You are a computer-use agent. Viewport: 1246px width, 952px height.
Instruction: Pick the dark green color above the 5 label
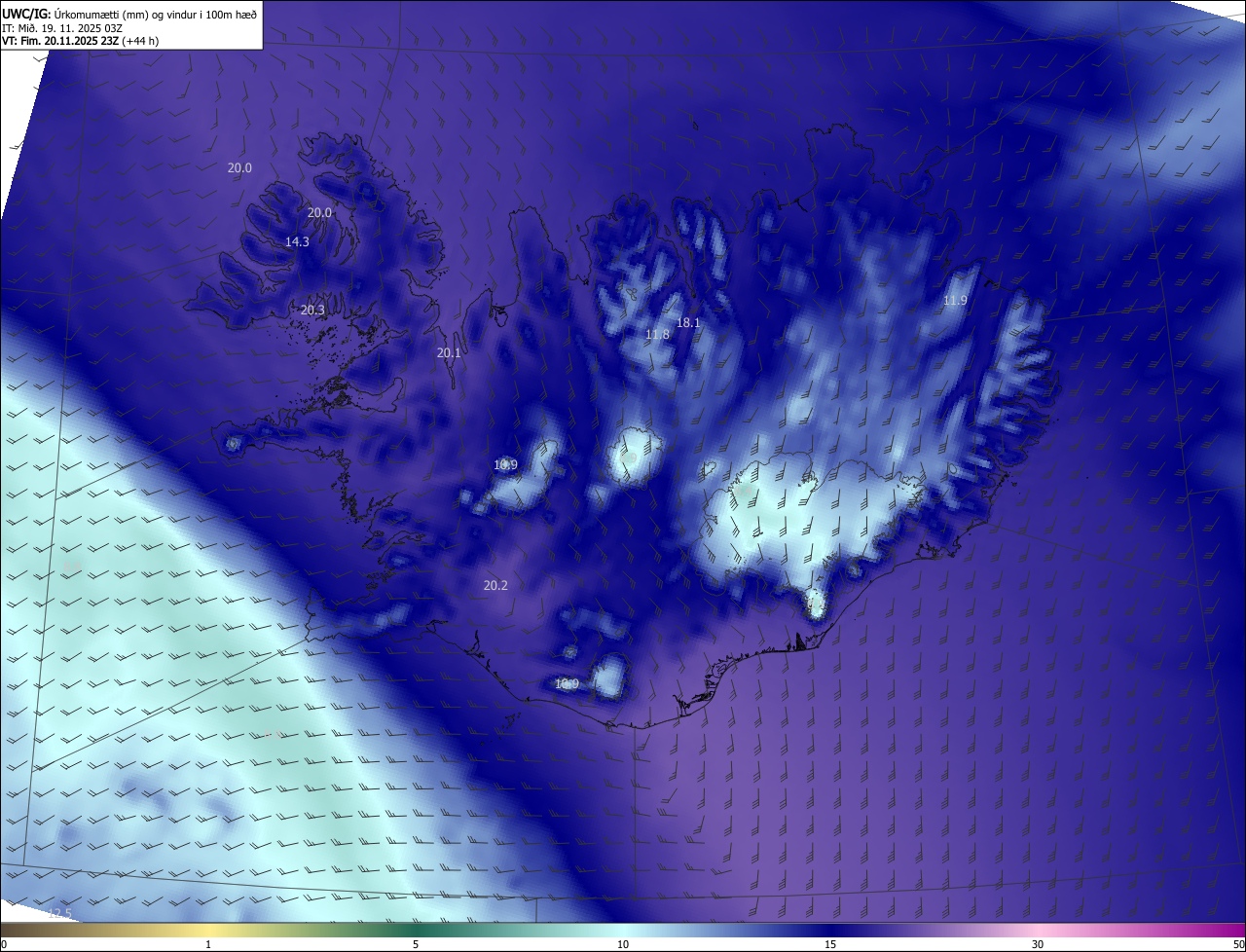point(416,930)
